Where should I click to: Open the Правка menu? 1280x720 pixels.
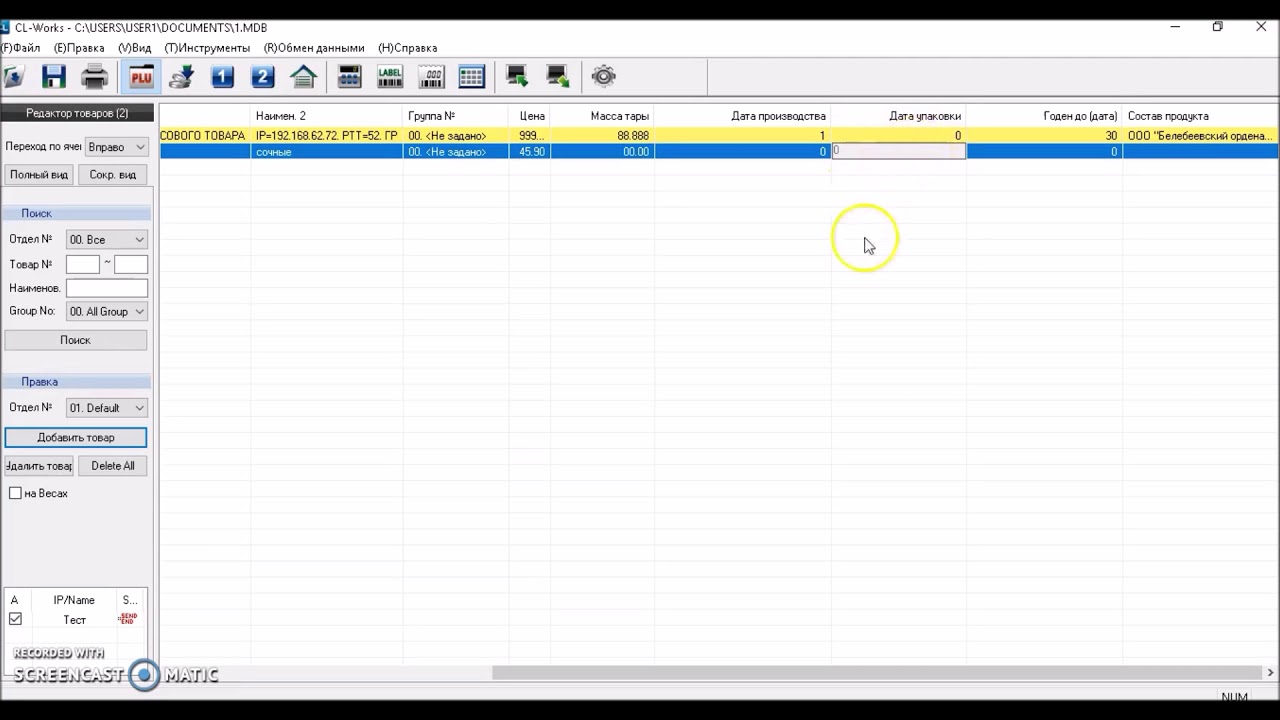79,48
